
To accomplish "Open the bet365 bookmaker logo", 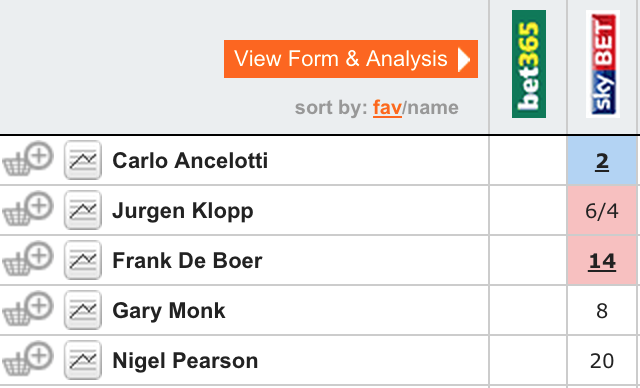I will (x=529, y=64).
